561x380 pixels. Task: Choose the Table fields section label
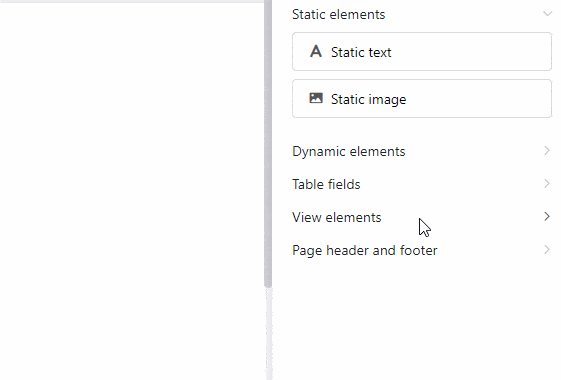tap(326, 184)
